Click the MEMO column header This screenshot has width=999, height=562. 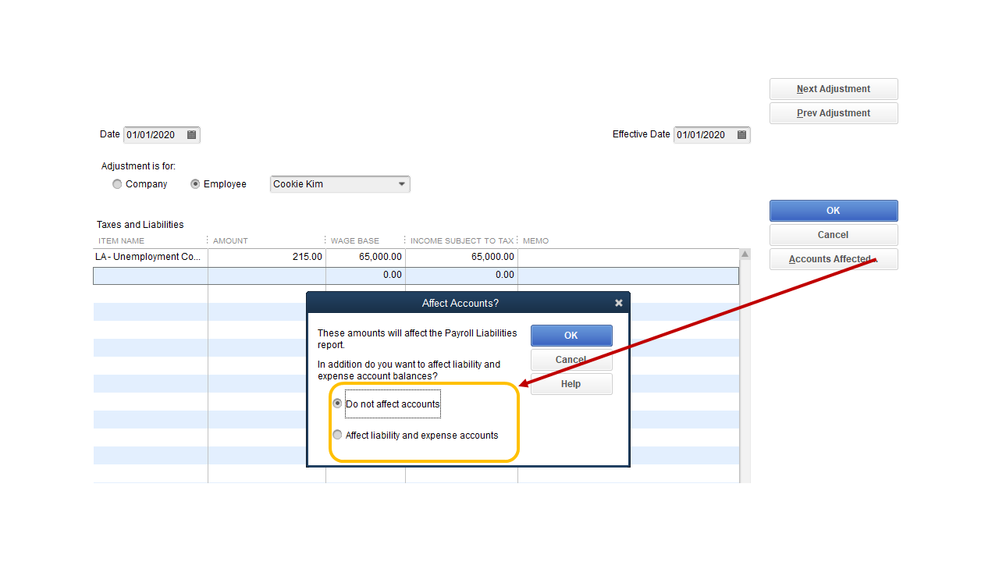(x=536, y=241)
